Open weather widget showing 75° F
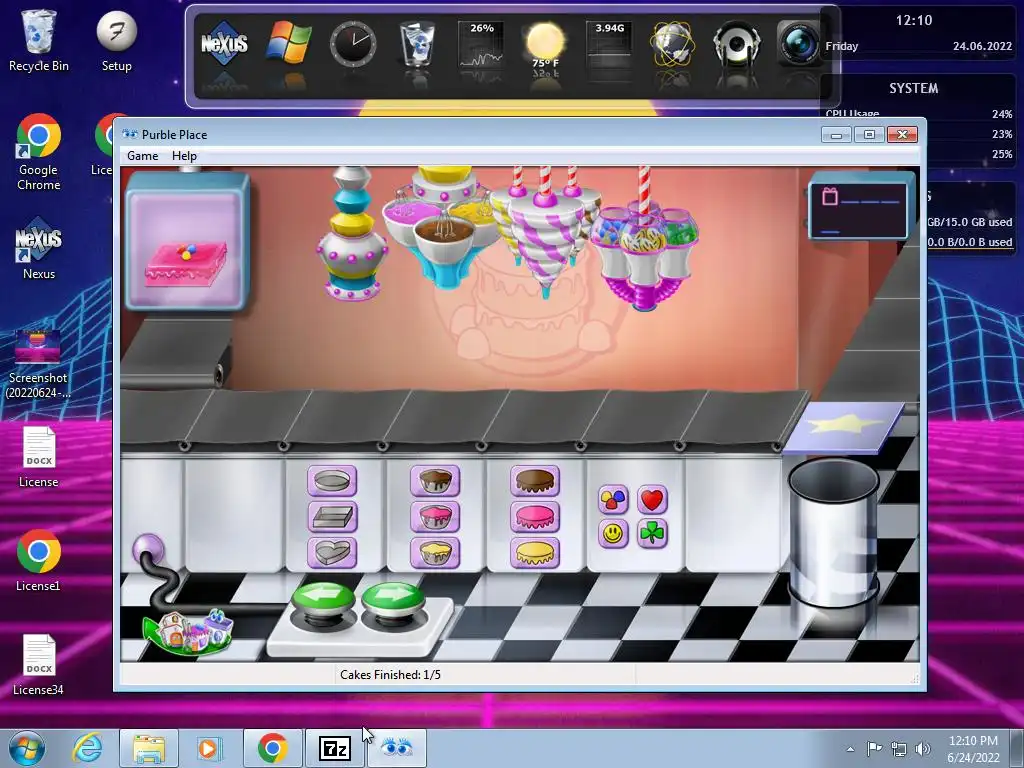The height and width of the screenshot is (768, 1024). (x=545, y=45)
